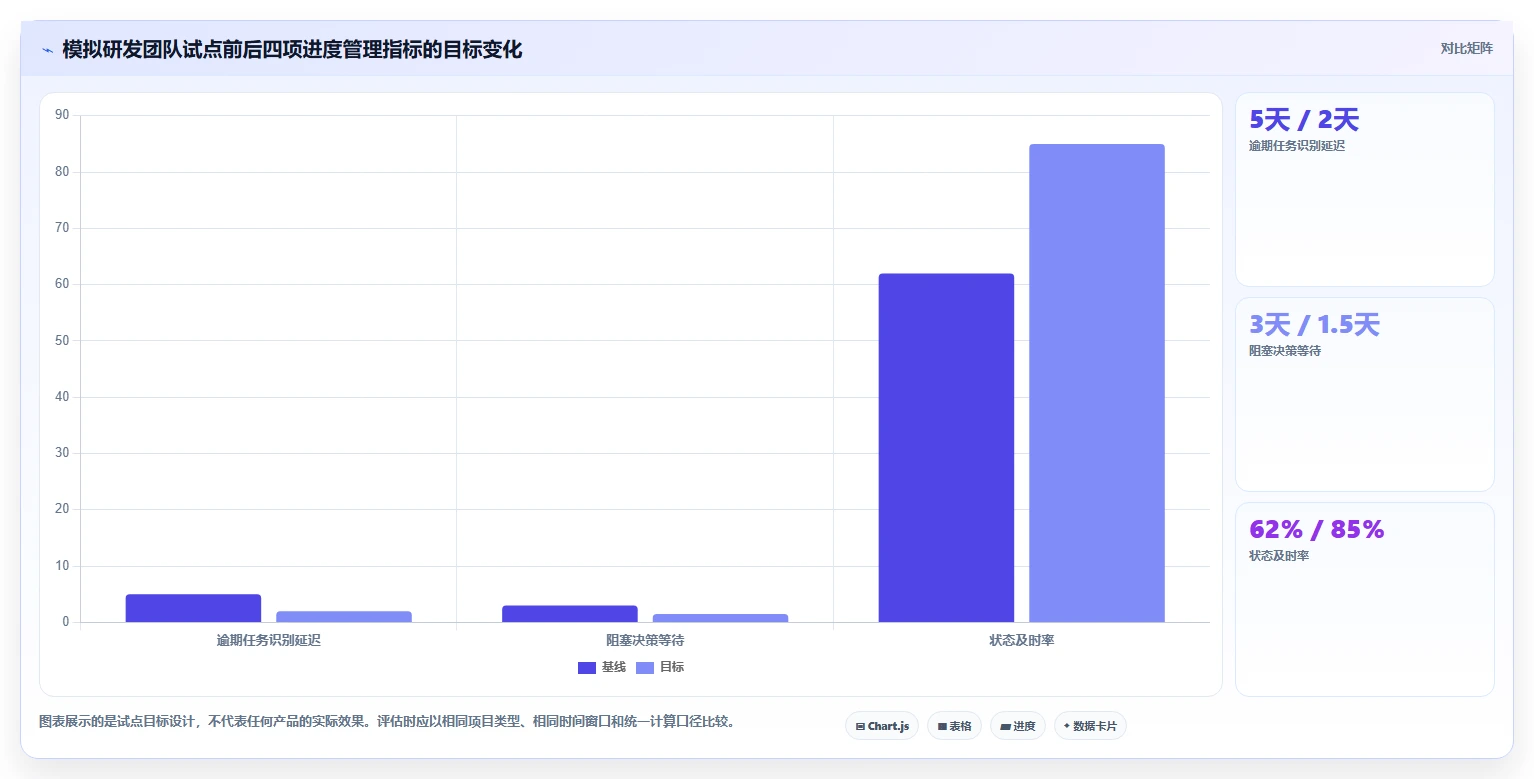Click the 状态及时率 caption in the third card
Image resolution: width=1534 pixels, height=779 pixels.
1279,556
